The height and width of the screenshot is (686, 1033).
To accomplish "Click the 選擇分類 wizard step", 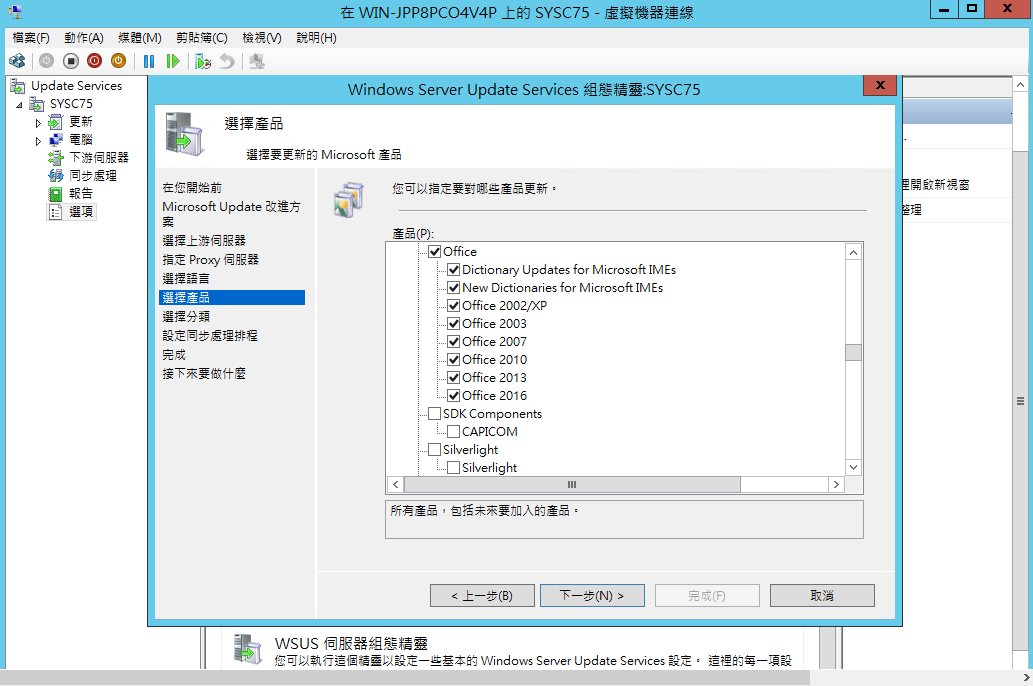I will click(186, 317).
